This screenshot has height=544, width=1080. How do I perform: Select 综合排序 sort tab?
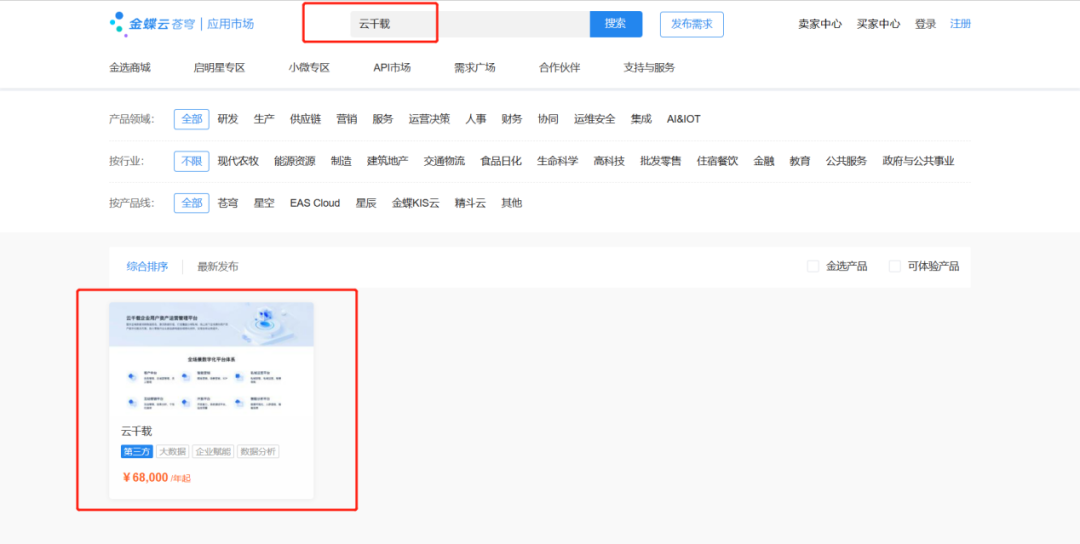[x=147, y=267]
